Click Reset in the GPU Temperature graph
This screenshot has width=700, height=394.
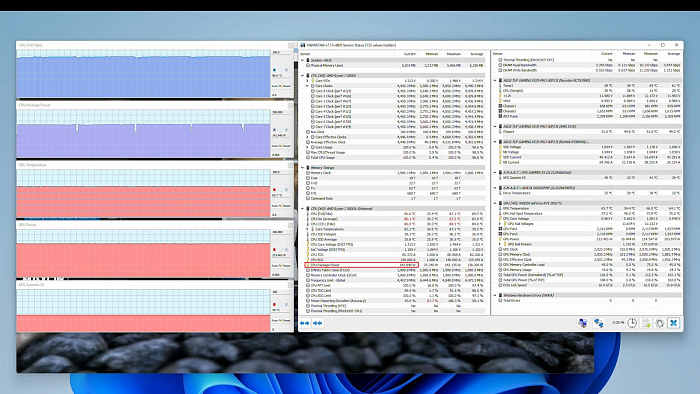coord(287,206)
